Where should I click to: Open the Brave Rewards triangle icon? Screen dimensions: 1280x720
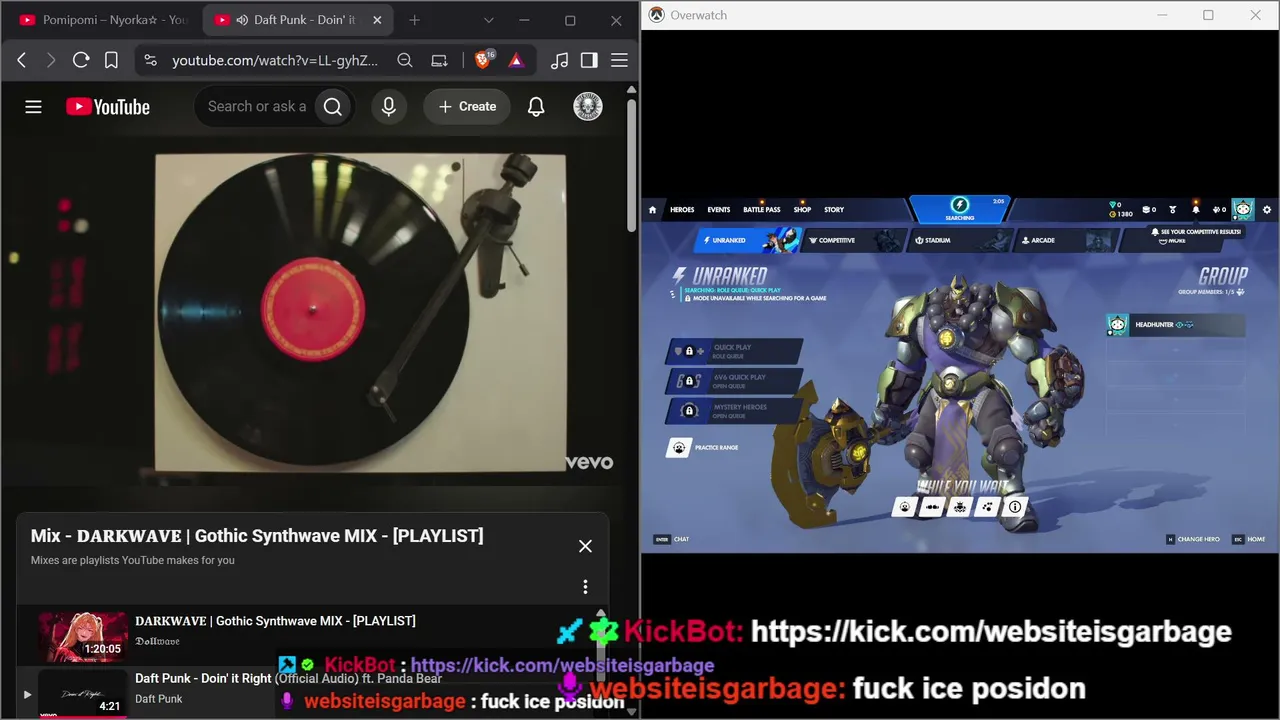(516, 60)
